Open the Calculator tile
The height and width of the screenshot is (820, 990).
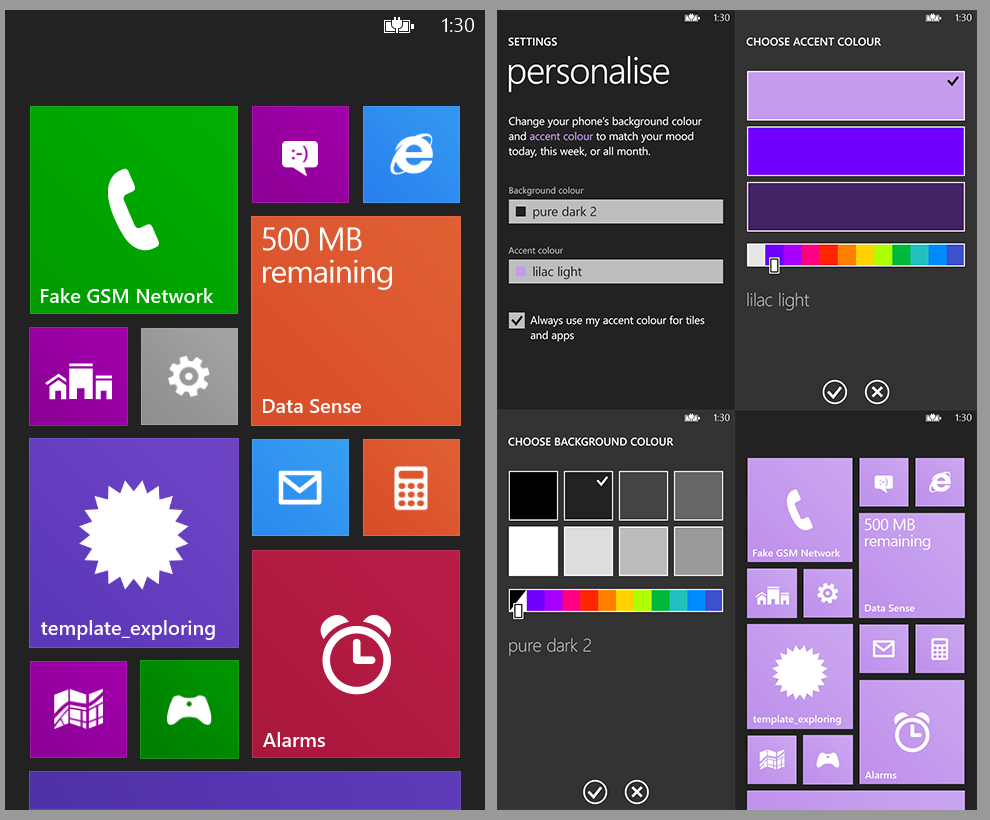tap(411, 487)
